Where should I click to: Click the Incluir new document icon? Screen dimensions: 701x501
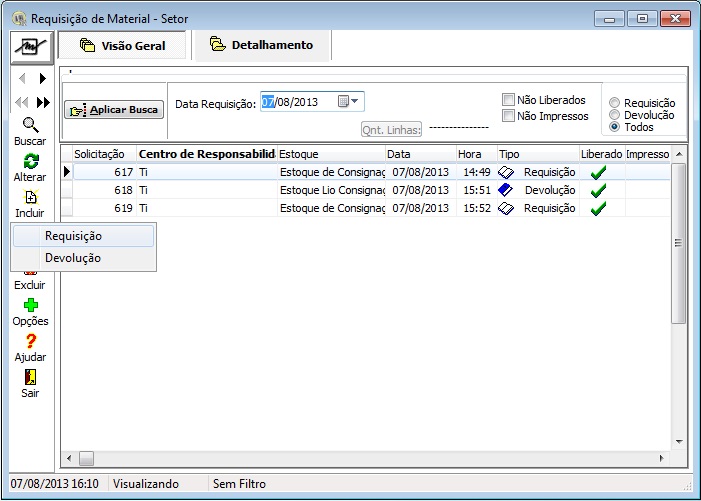point(30,197)
